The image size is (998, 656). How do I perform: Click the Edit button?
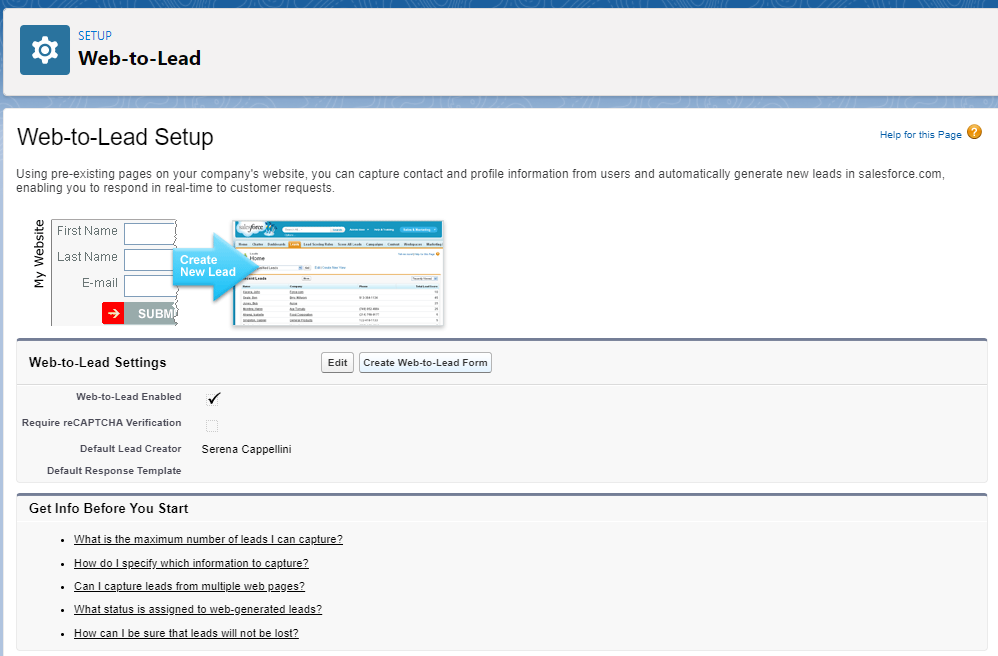337,363
